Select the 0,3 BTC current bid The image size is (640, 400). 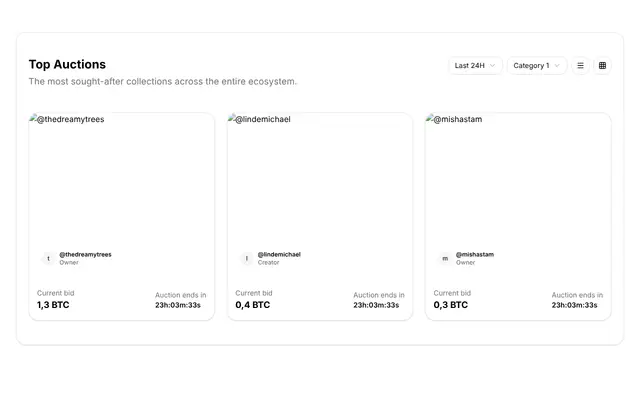(451, 305)
